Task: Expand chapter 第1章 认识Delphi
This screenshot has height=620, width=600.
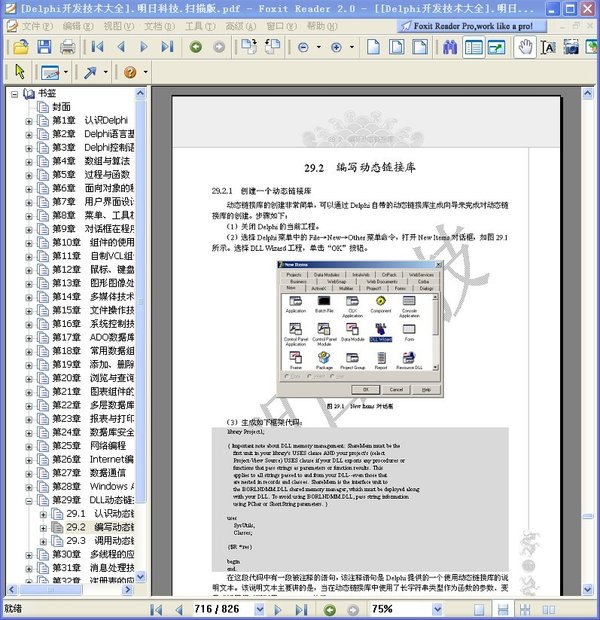Action: [x=29, y=121]
